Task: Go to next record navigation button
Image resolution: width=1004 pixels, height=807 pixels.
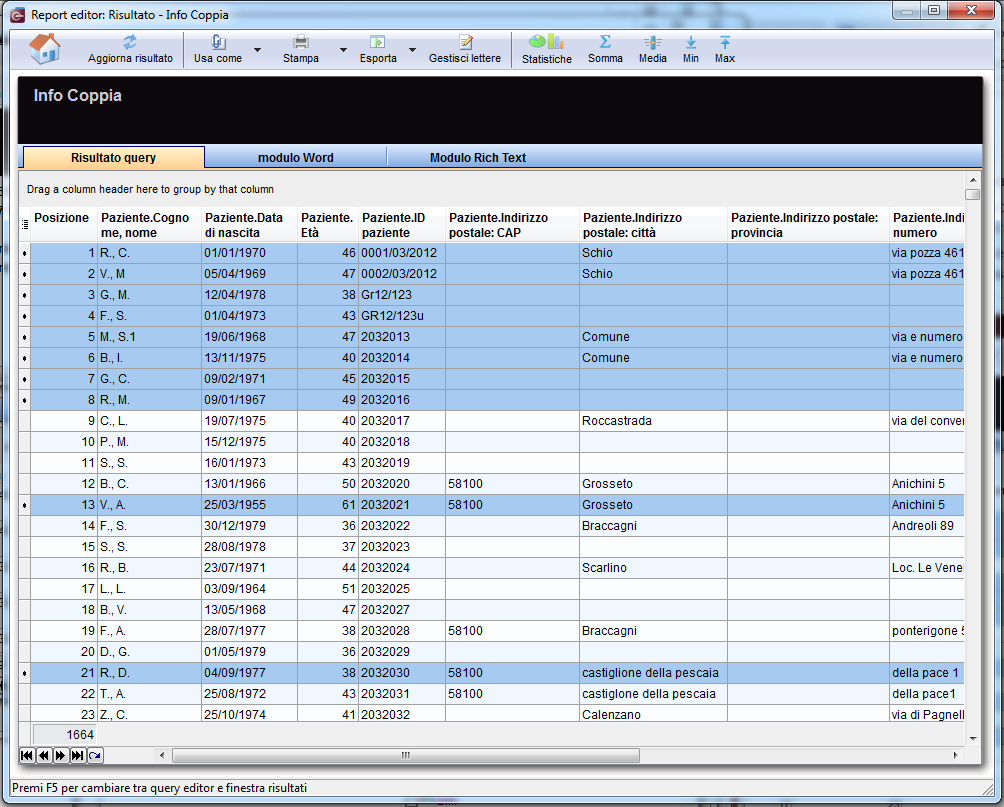Action: point(60,756)
